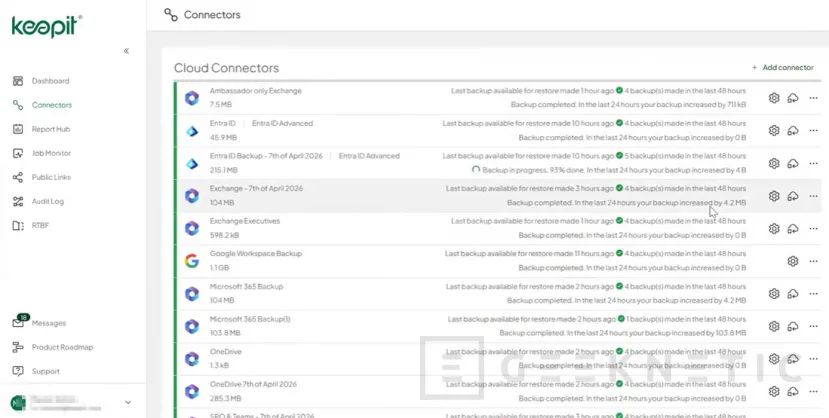Click cloud restore icon for Exchange Executives

pos(793,229)
